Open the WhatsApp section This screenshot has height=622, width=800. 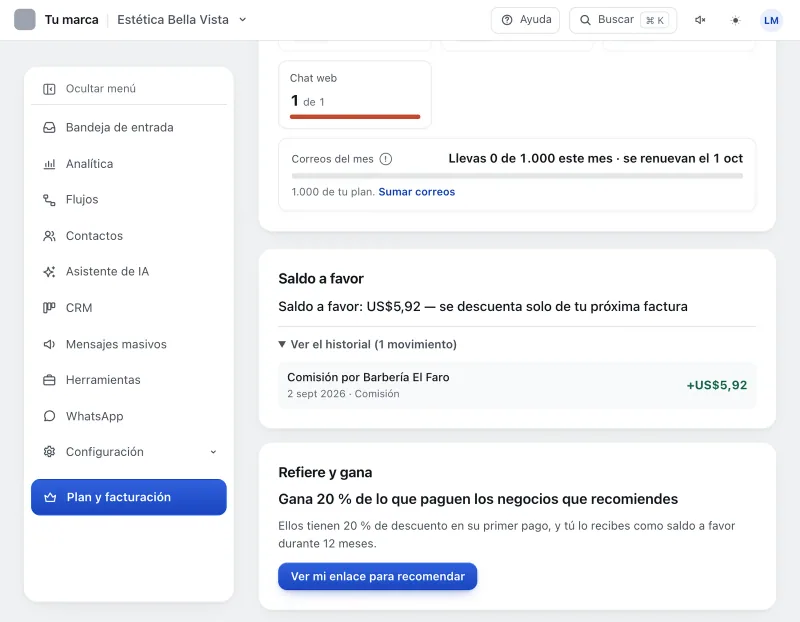pyautogui.click(x=129, y=416)
